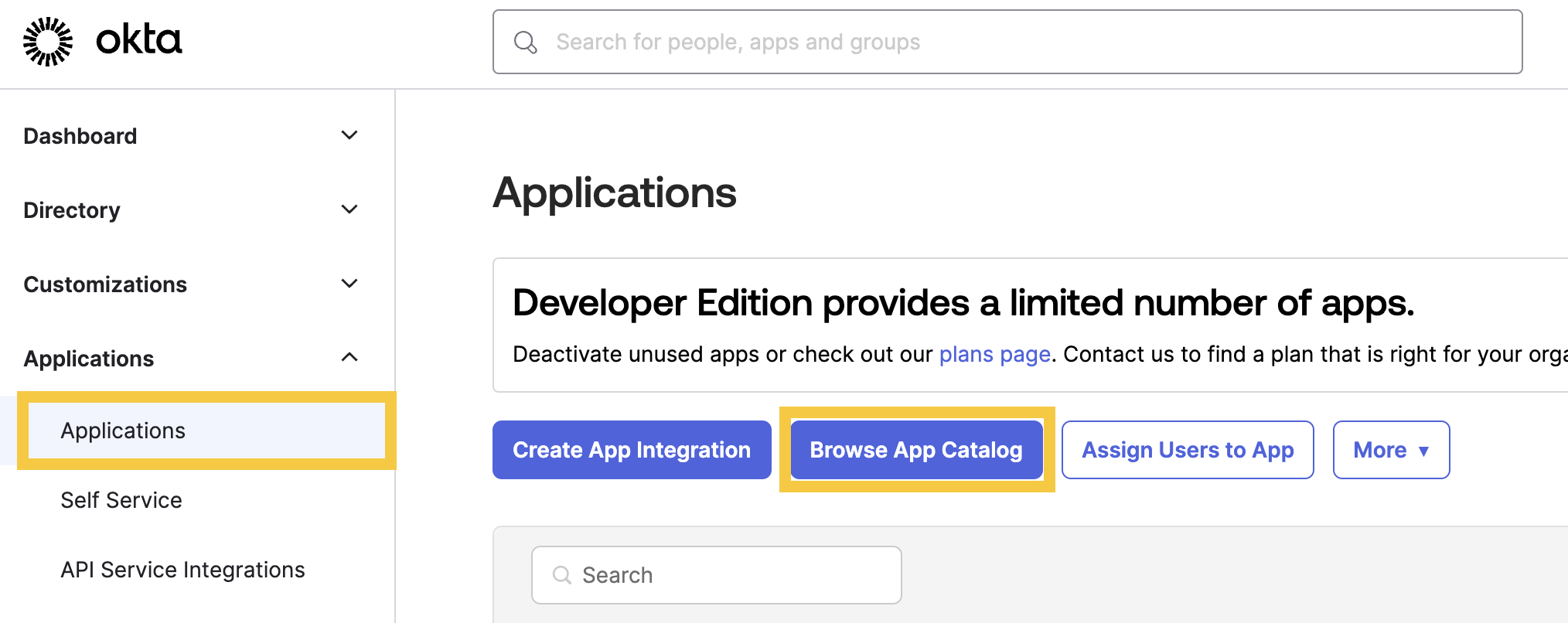Screen dimensions: 1568x623
Task: Collapse the Applications section chevron
Action: (x=349, y=357)
